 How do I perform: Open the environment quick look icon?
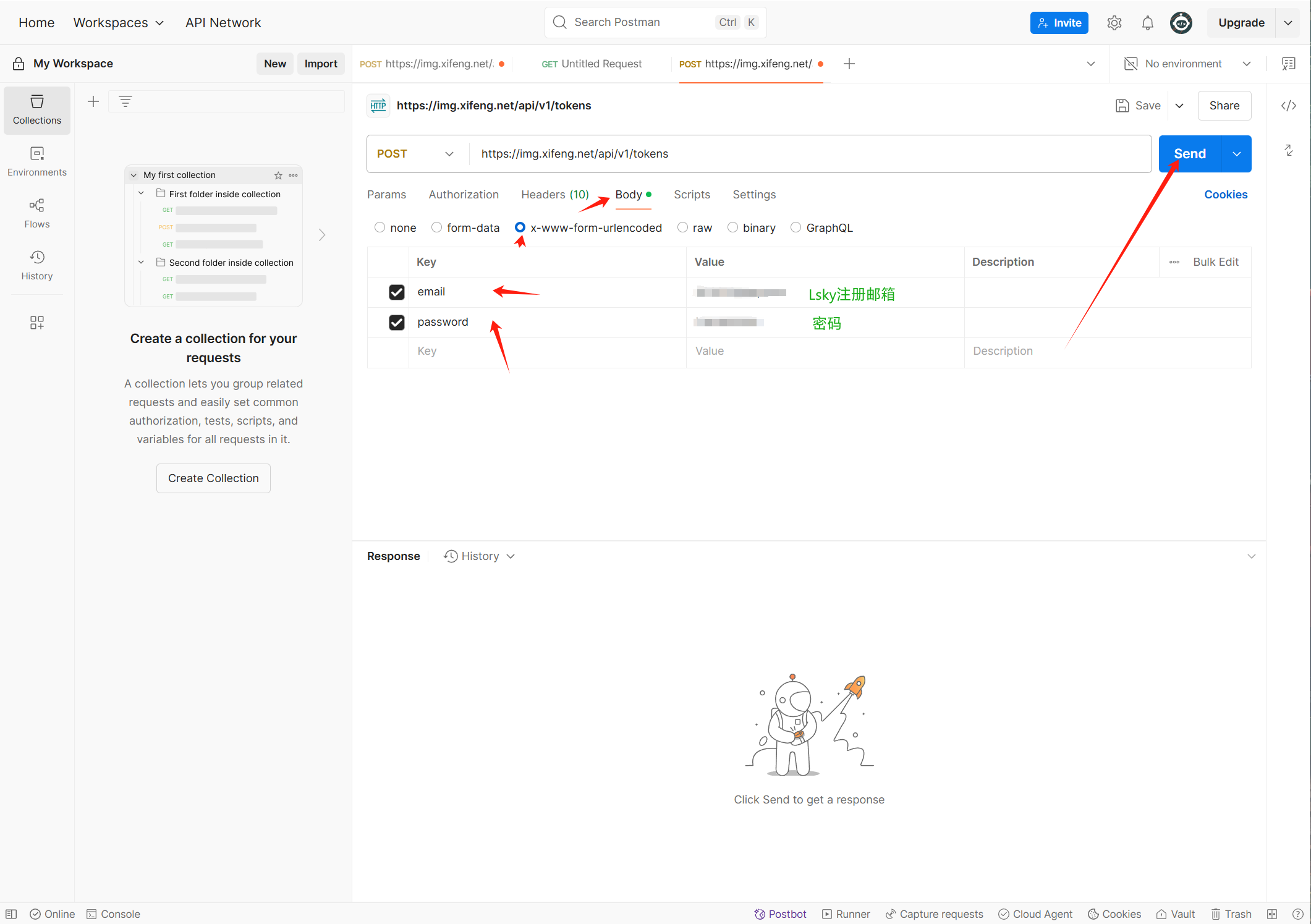click(x=1289, y=64)
